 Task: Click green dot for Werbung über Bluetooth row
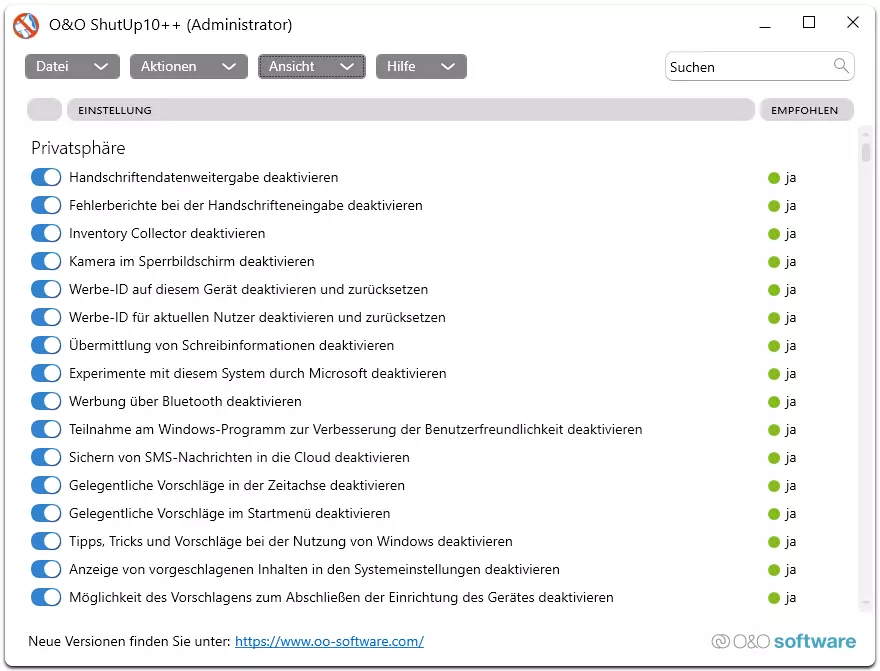tap(774, 402)
